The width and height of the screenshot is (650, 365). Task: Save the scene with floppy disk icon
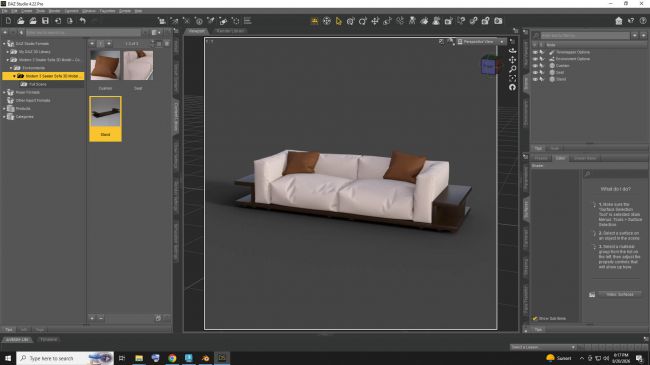click(45, 21)
